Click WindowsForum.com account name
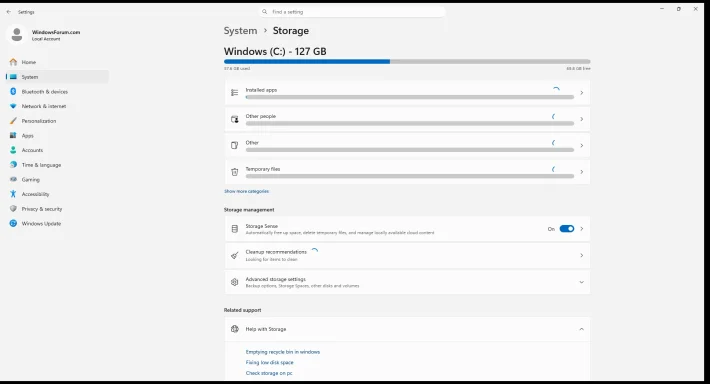The height and width of the screenshot is (384, 710). (x=56, y=32)
